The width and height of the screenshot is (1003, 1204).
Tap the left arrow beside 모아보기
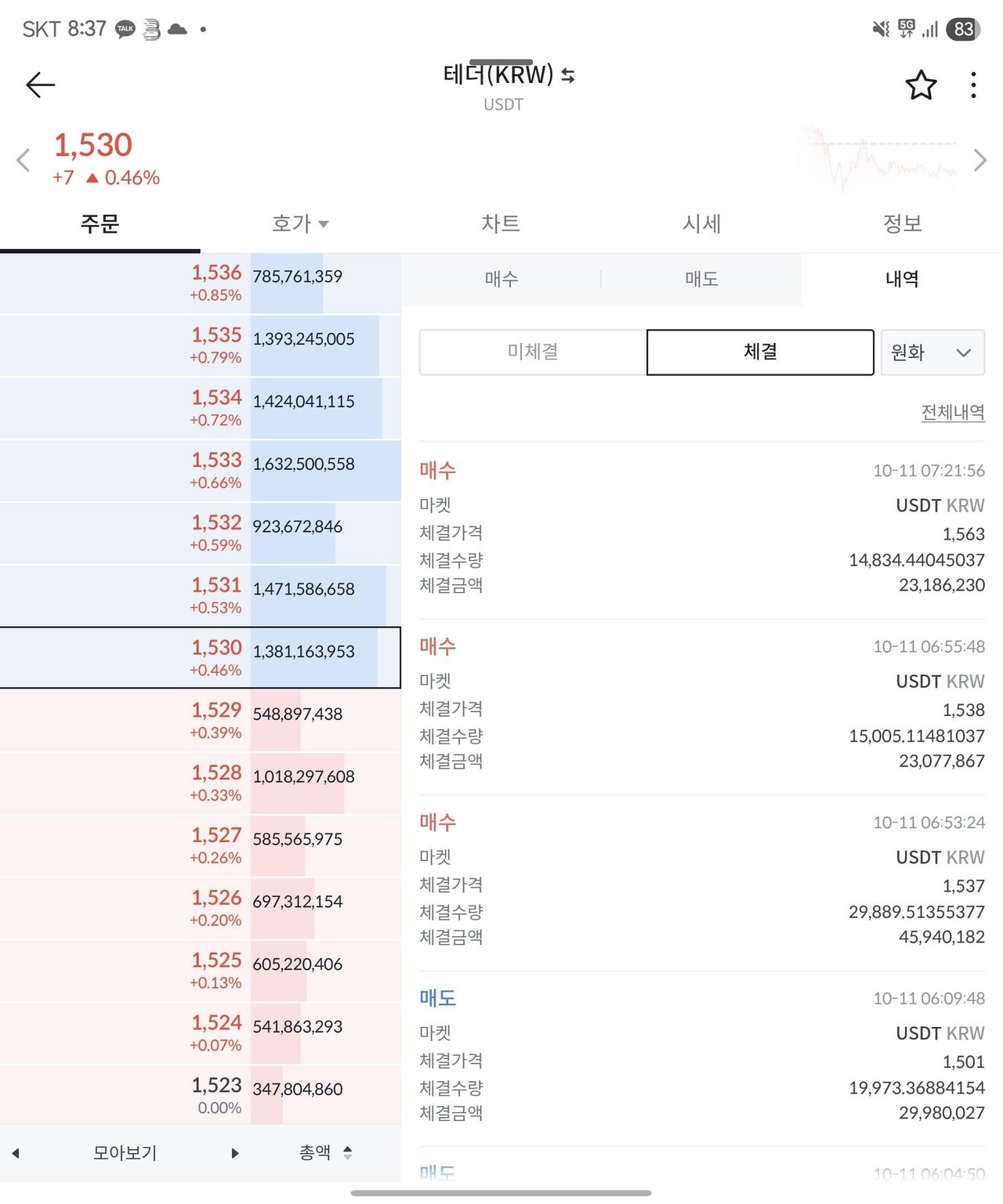16,1152
